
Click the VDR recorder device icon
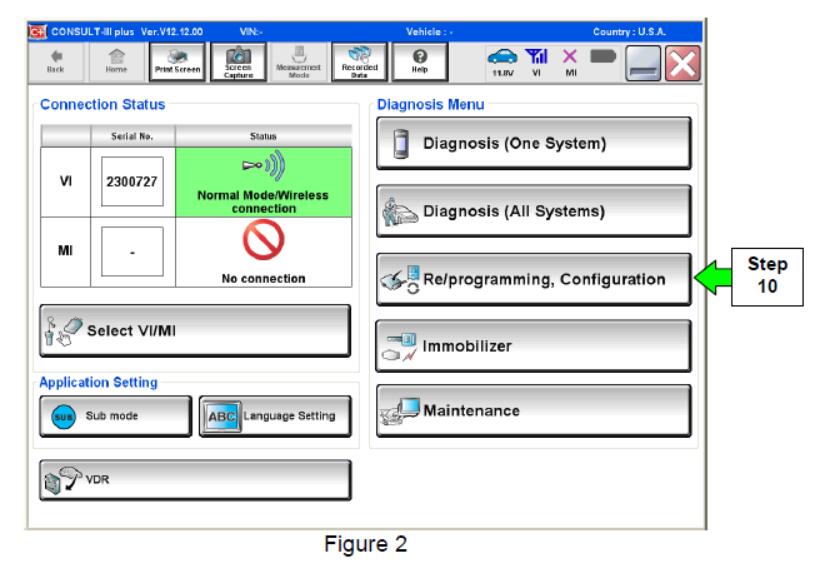[x=63, y=480]
